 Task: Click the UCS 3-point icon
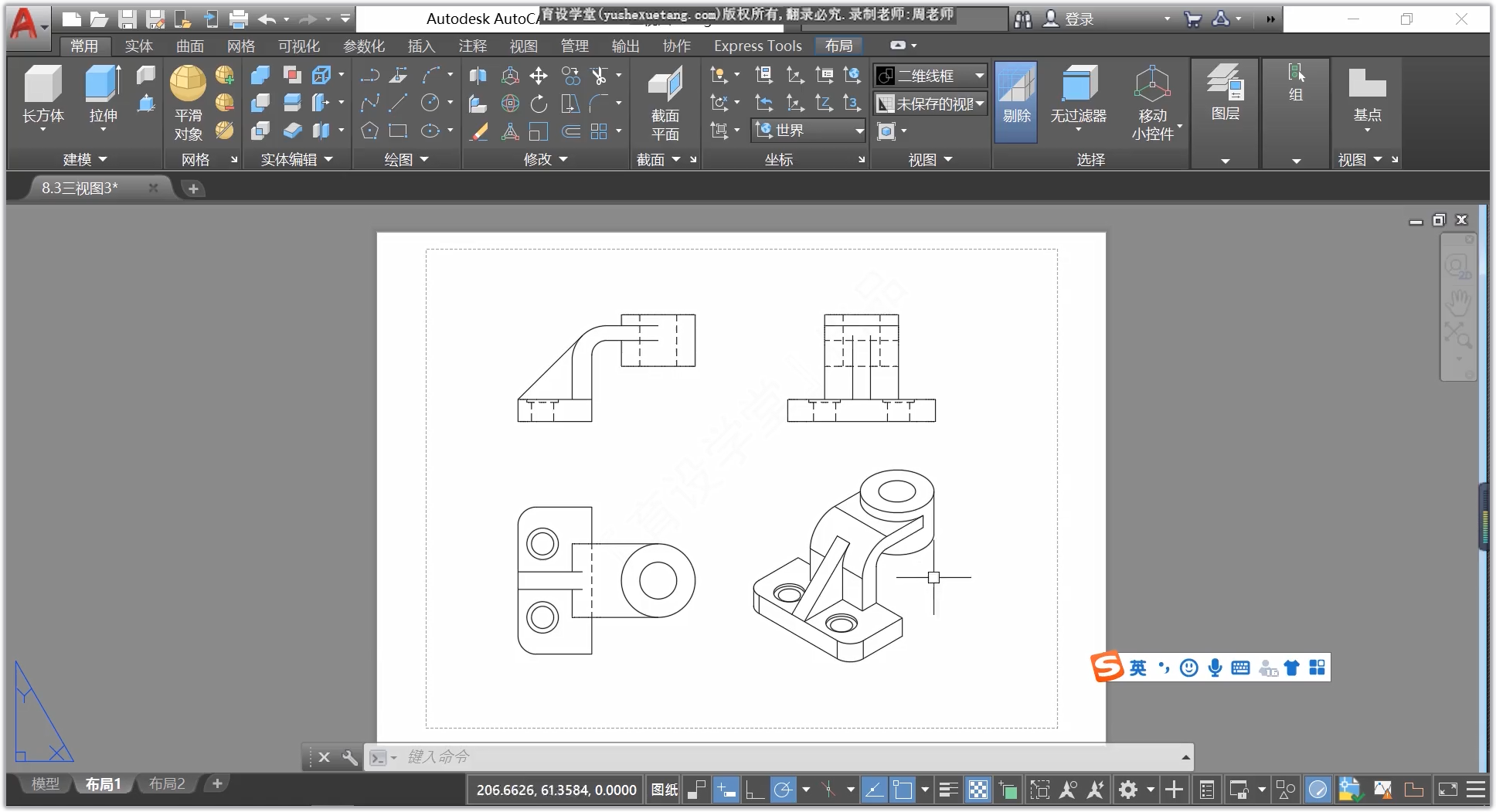852,103
